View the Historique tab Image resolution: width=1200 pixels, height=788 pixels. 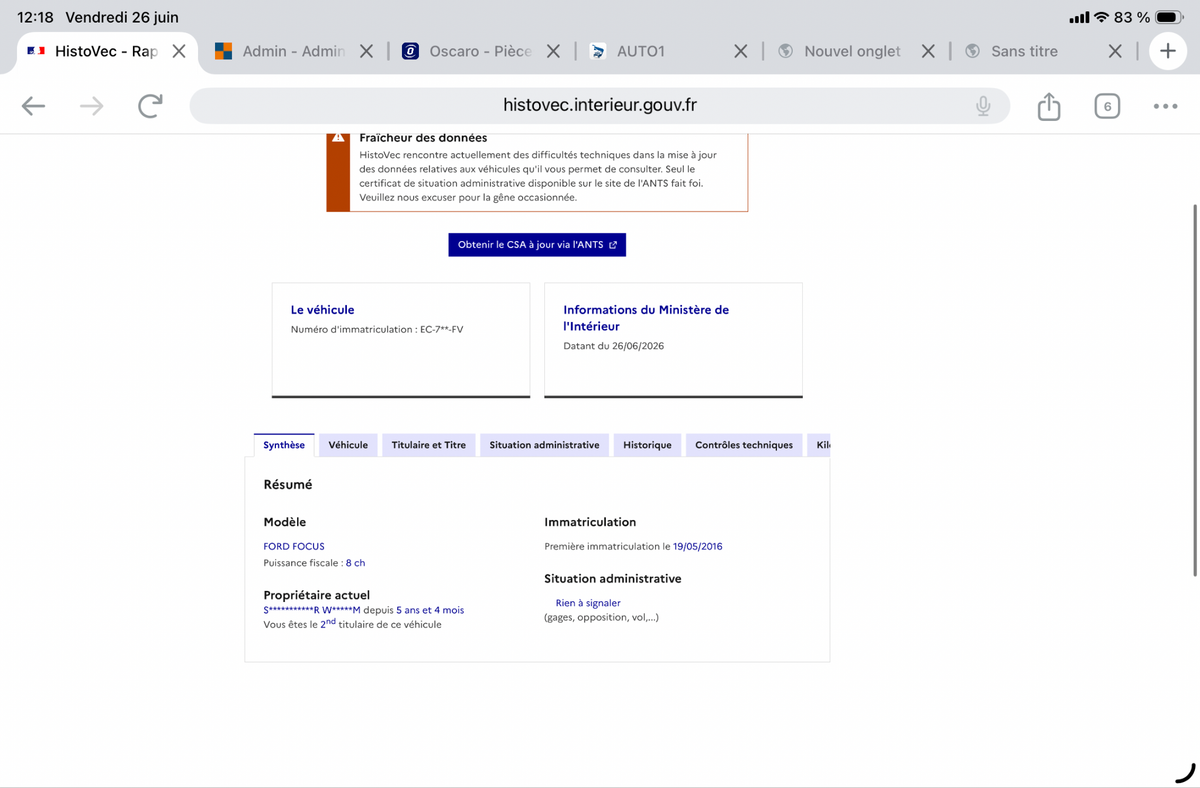click(647, 445)
